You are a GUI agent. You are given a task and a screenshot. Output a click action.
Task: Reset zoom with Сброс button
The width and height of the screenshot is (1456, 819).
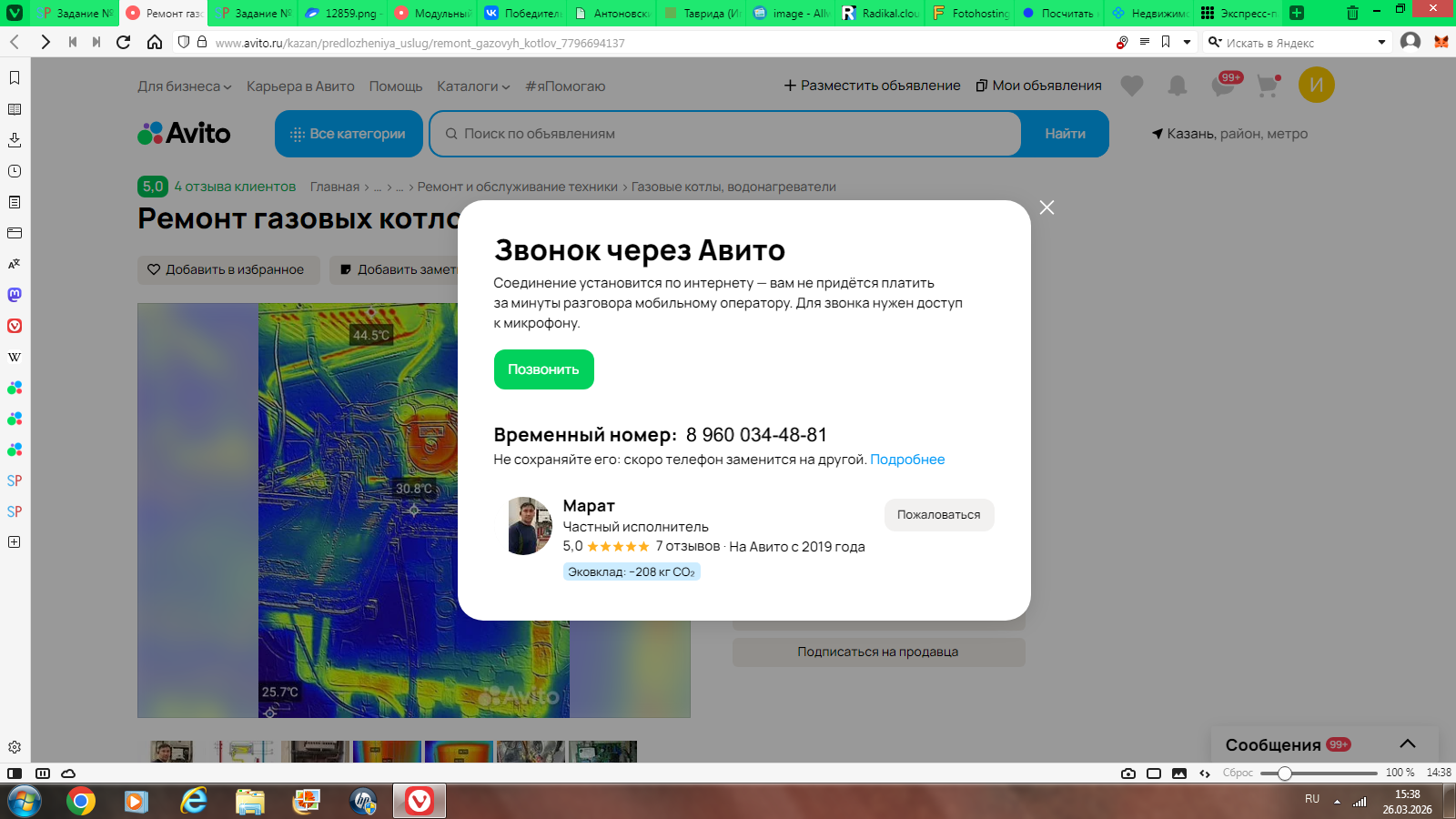[x=1238, y=773]
